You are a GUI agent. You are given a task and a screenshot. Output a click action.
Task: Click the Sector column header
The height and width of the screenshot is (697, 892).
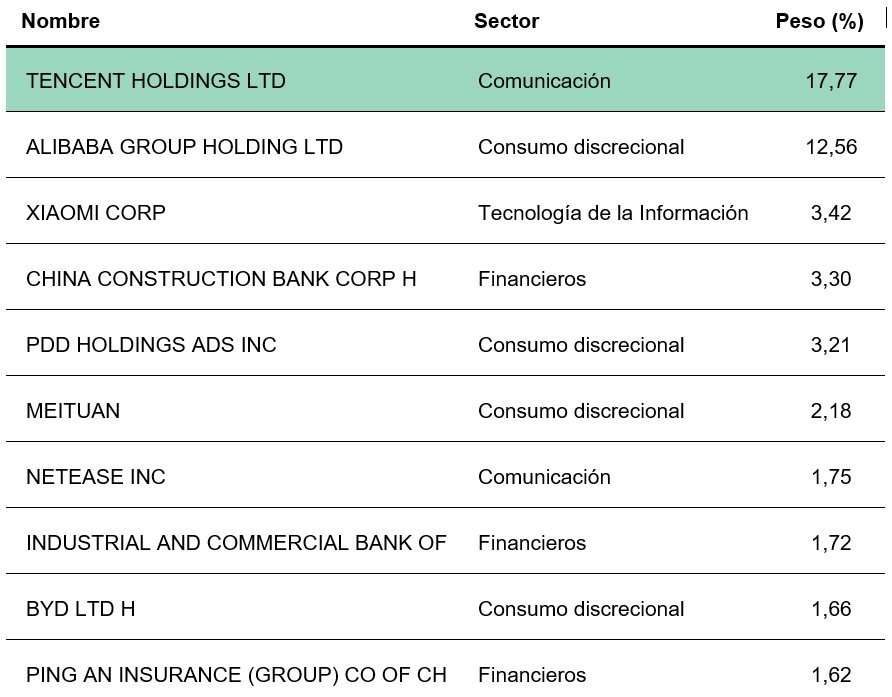506,21
